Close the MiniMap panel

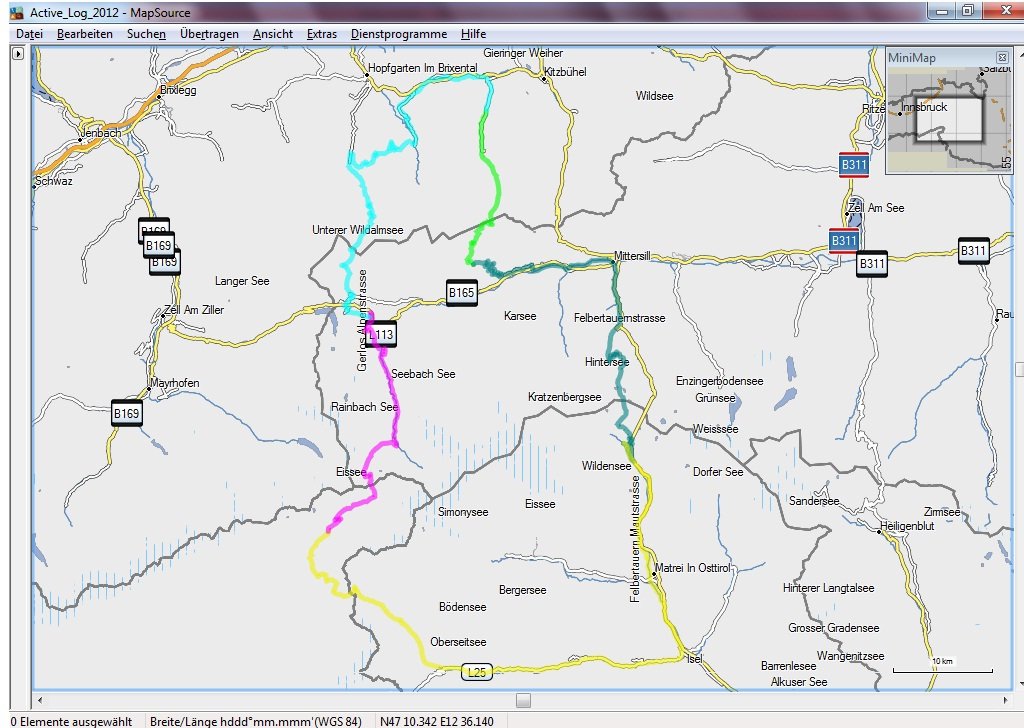click(x=1002, y=58)
